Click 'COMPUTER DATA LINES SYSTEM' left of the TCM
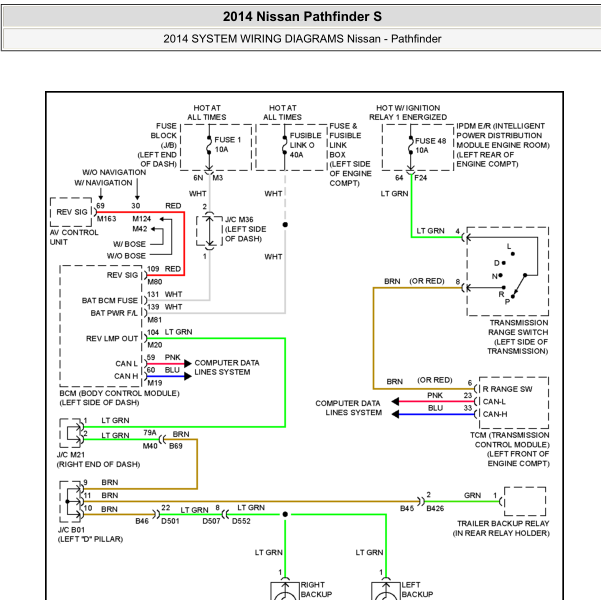Image resolution: width=601 pixels, height=600 pixels. click(348, 408)
